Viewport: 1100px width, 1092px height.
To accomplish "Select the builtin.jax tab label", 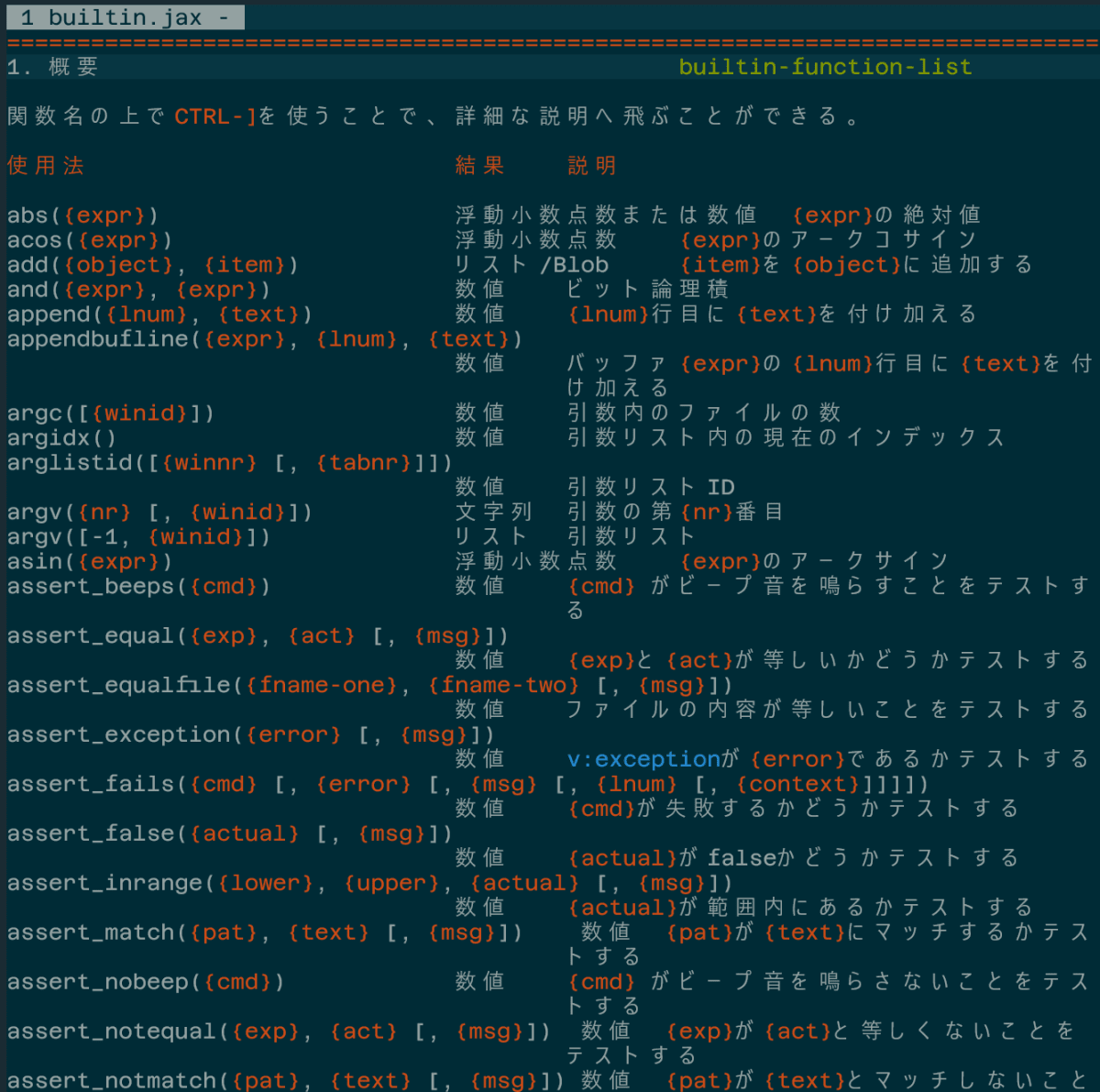I will tap(126, 17).
